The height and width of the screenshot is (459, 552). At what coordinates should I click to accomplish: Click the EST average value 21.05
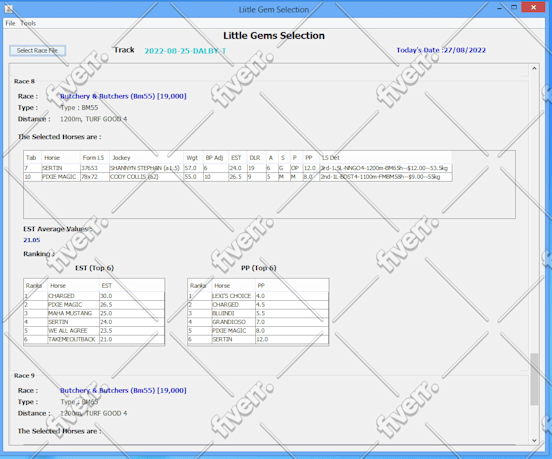click(32, 240)
